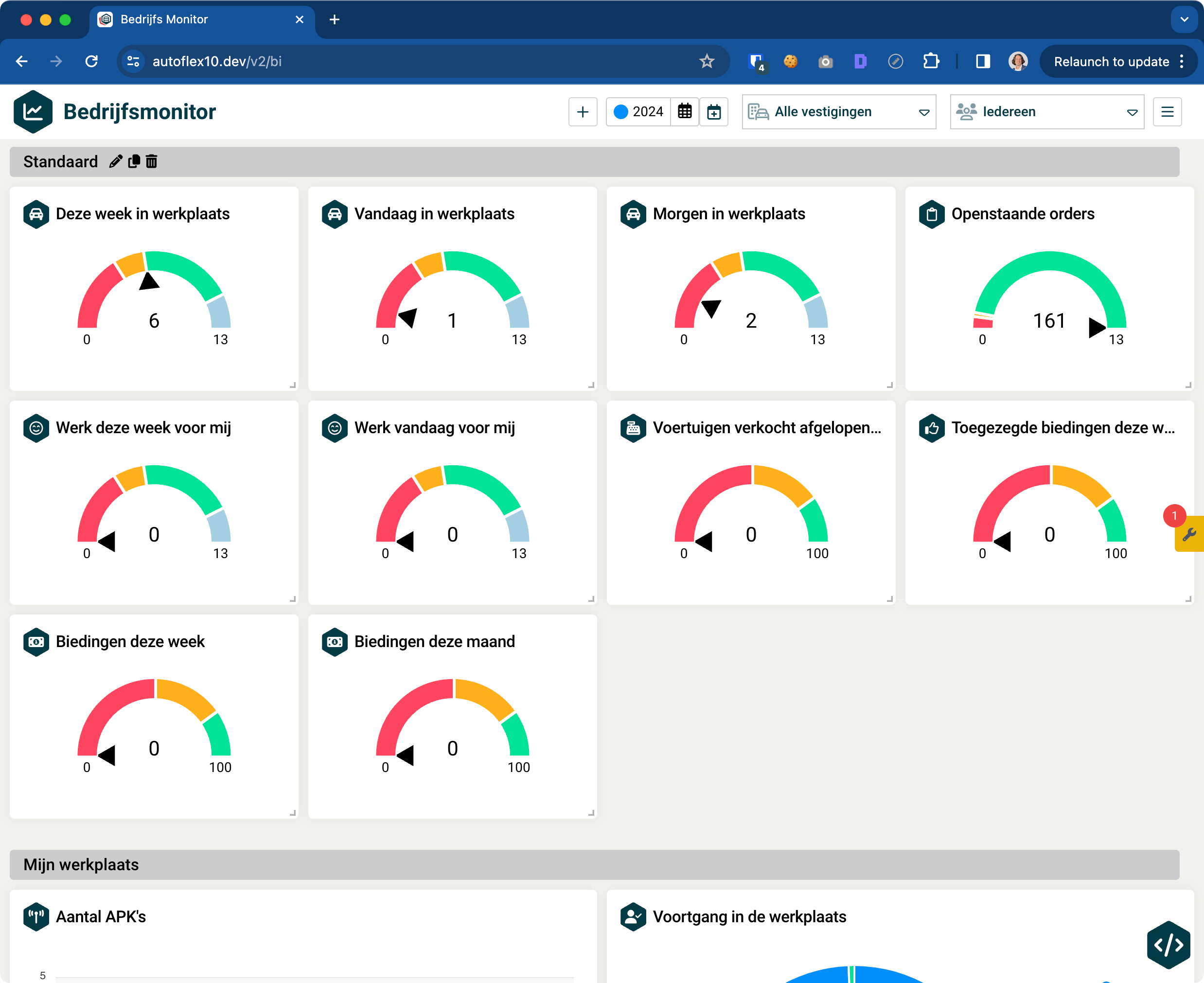Toggle browser side panel icon
This screenshot has height=983, width=1204.
(x=983, y=61)
